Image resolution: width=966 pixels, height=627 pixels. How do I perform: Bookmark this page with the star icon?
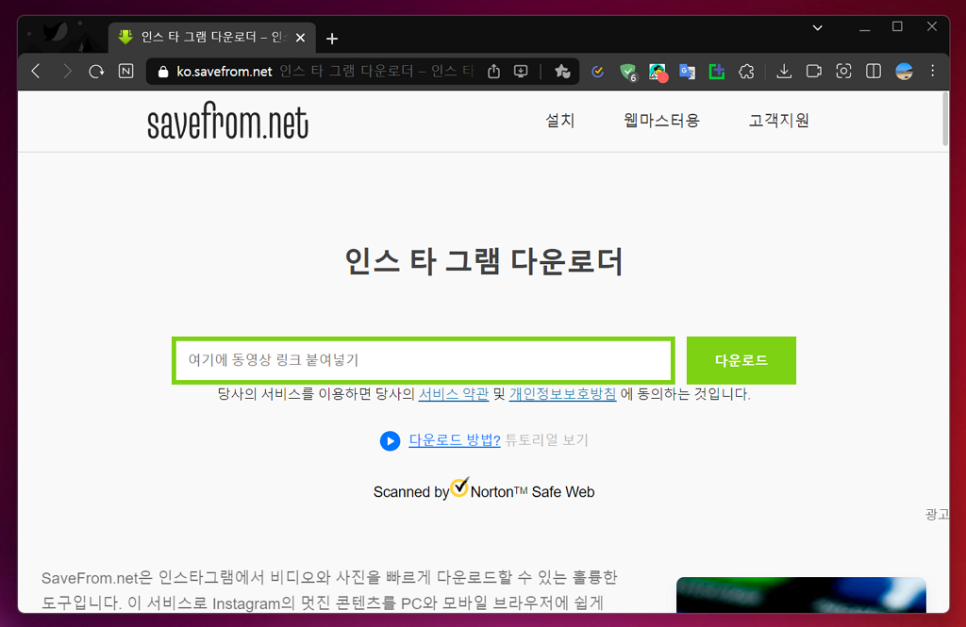pyautogui.click(x=562, y=71)
